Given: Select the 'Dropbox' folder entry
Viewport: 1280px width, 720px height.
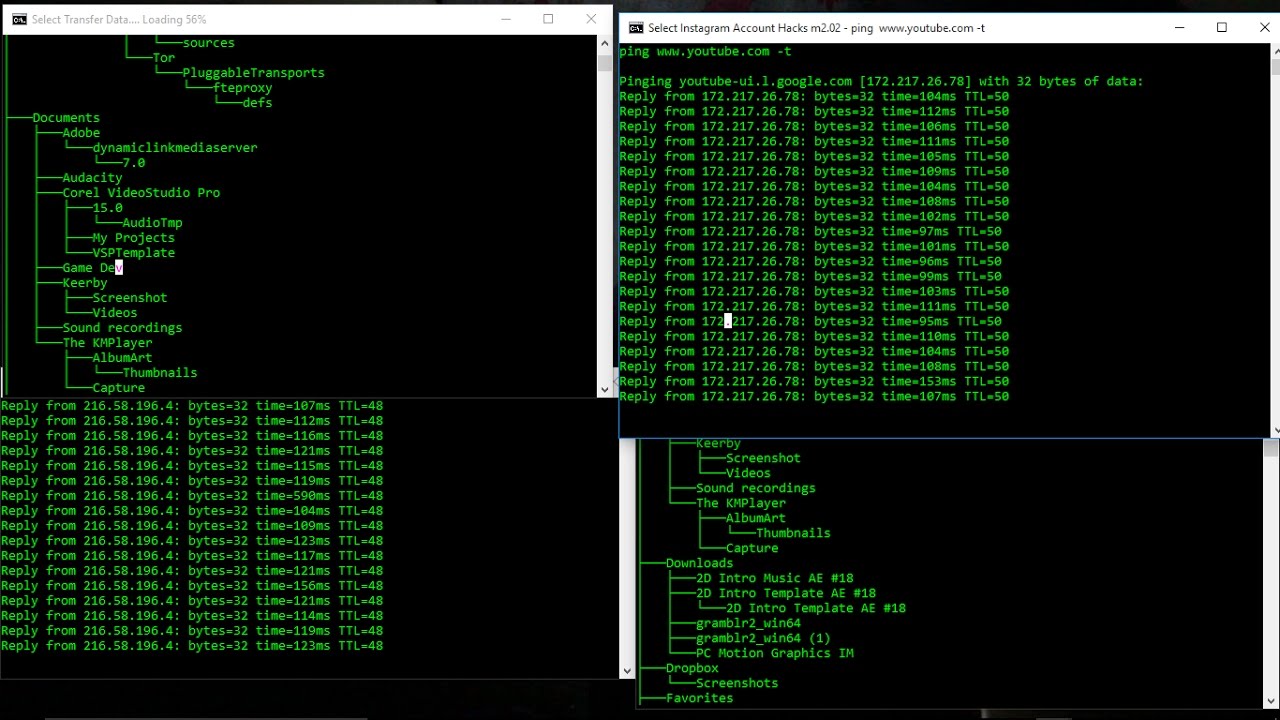Looking at the screenshot, I should 692,668.
